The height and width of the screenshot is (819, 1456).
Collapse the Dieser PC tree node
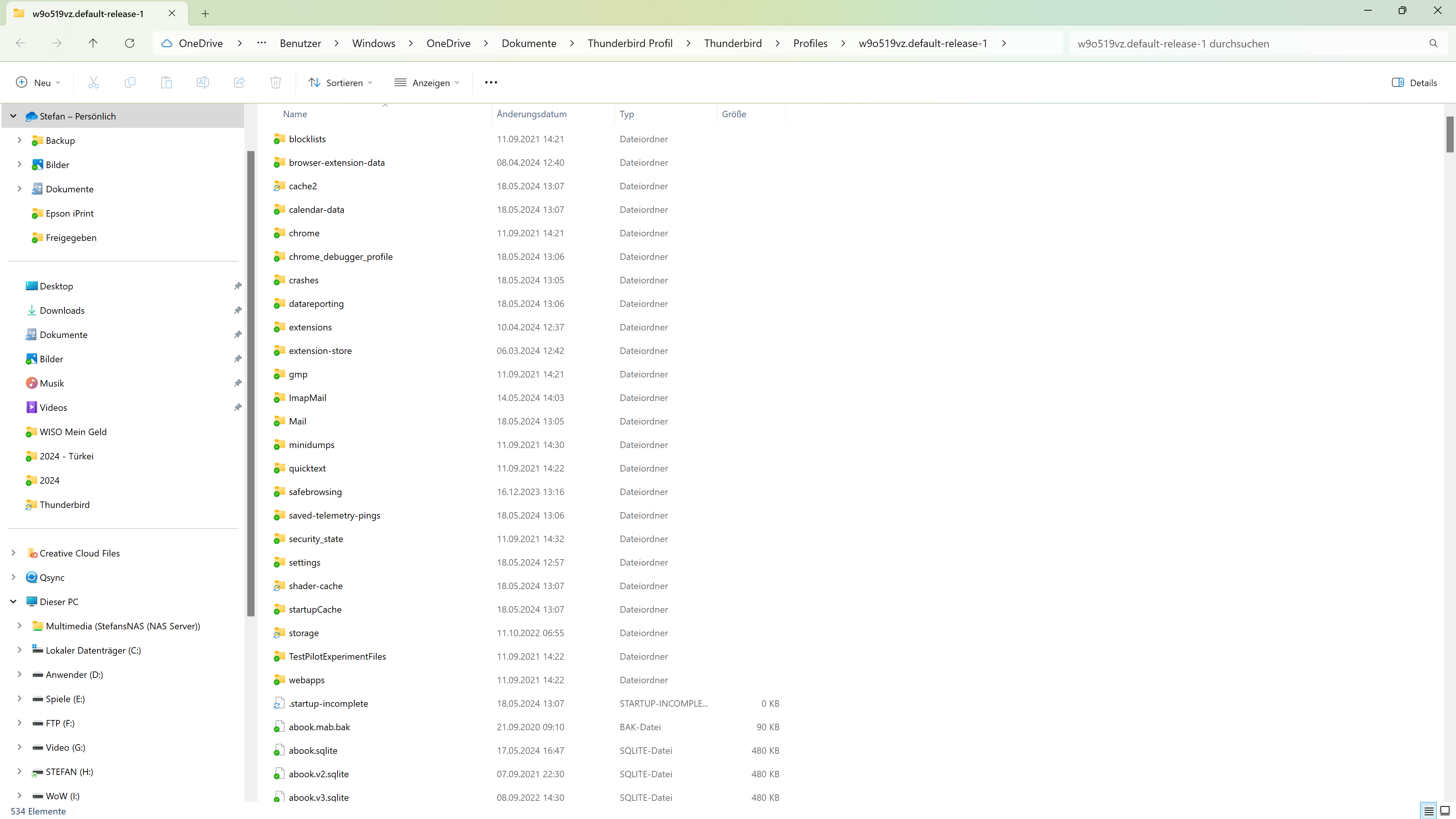(14, 601)
